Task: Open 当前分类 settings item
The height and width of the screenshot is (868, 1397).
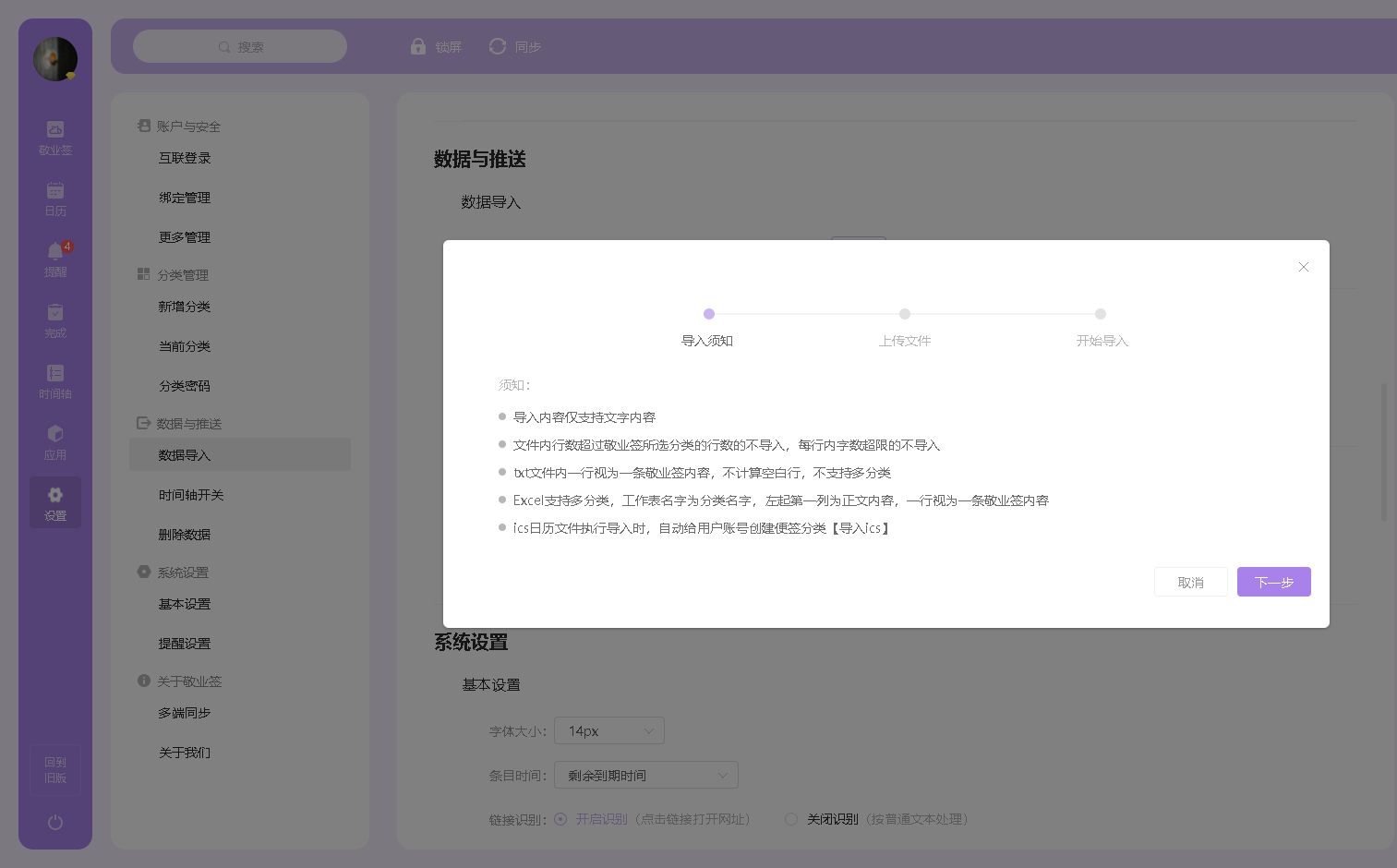Action: [185, 346]
